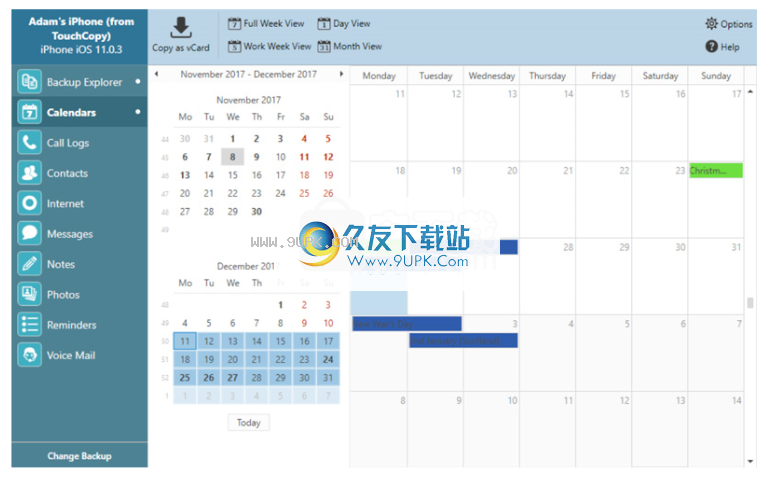Viewport: 774px width, 489px height.
Task: Open the Reminders list icon
Action: point(30,325)
